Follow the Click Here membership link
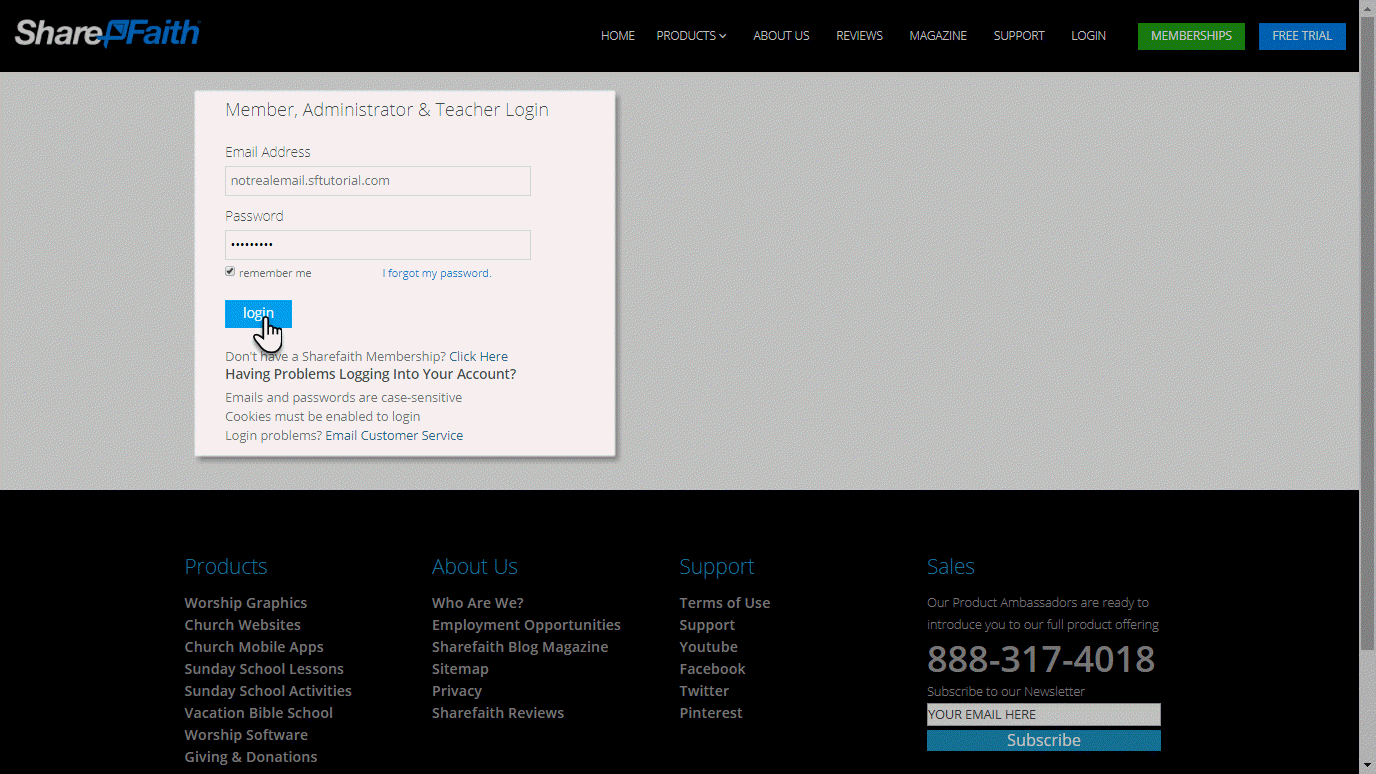 click(478, 356)
